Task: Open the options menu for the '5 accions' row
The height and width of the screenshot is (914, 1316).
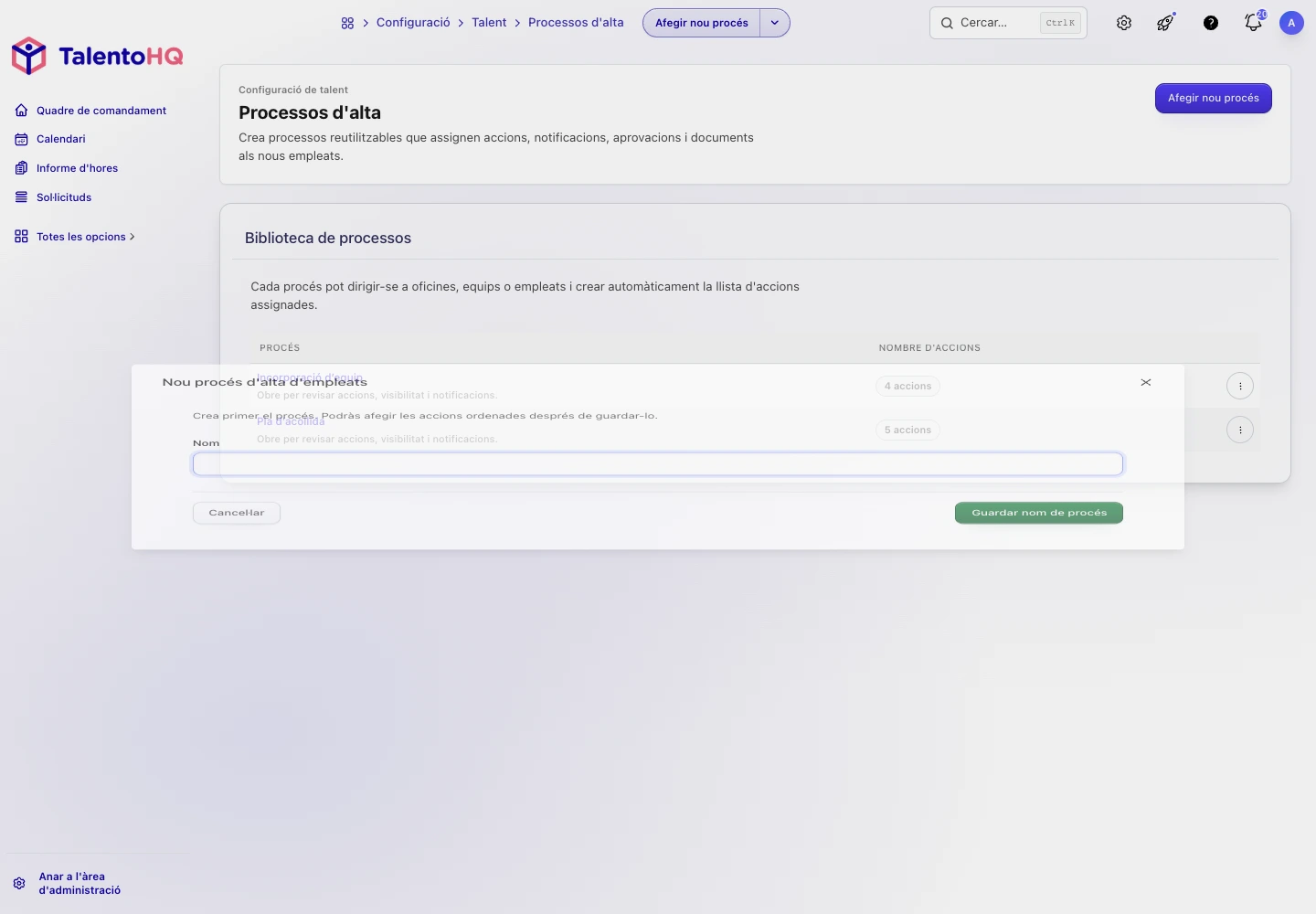Action: tap(1240, 430)
